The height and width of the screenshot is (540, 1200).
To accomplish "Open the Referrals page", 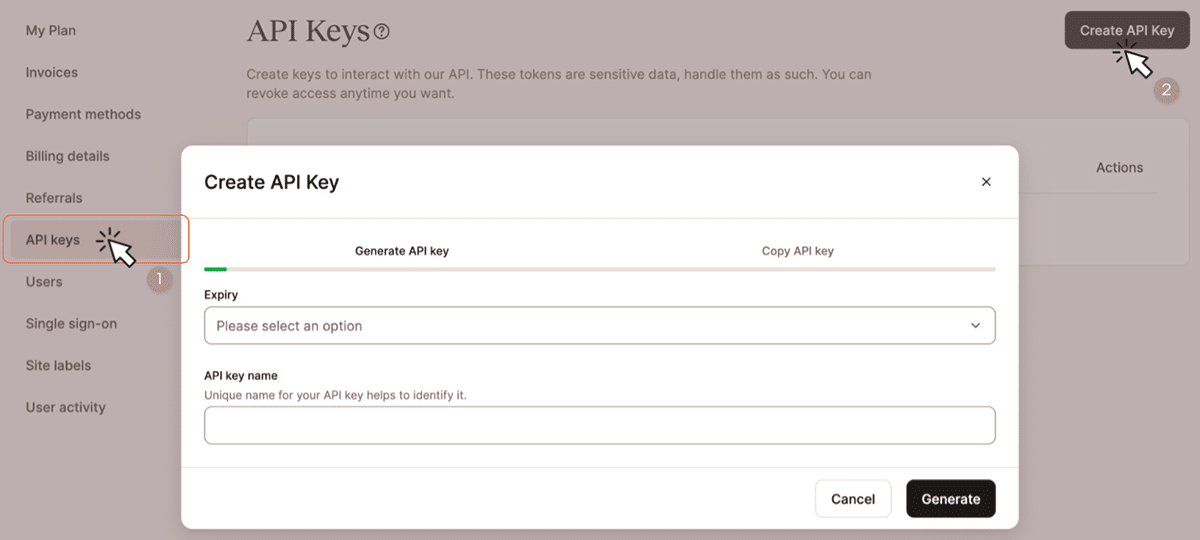I will [54, 199].
